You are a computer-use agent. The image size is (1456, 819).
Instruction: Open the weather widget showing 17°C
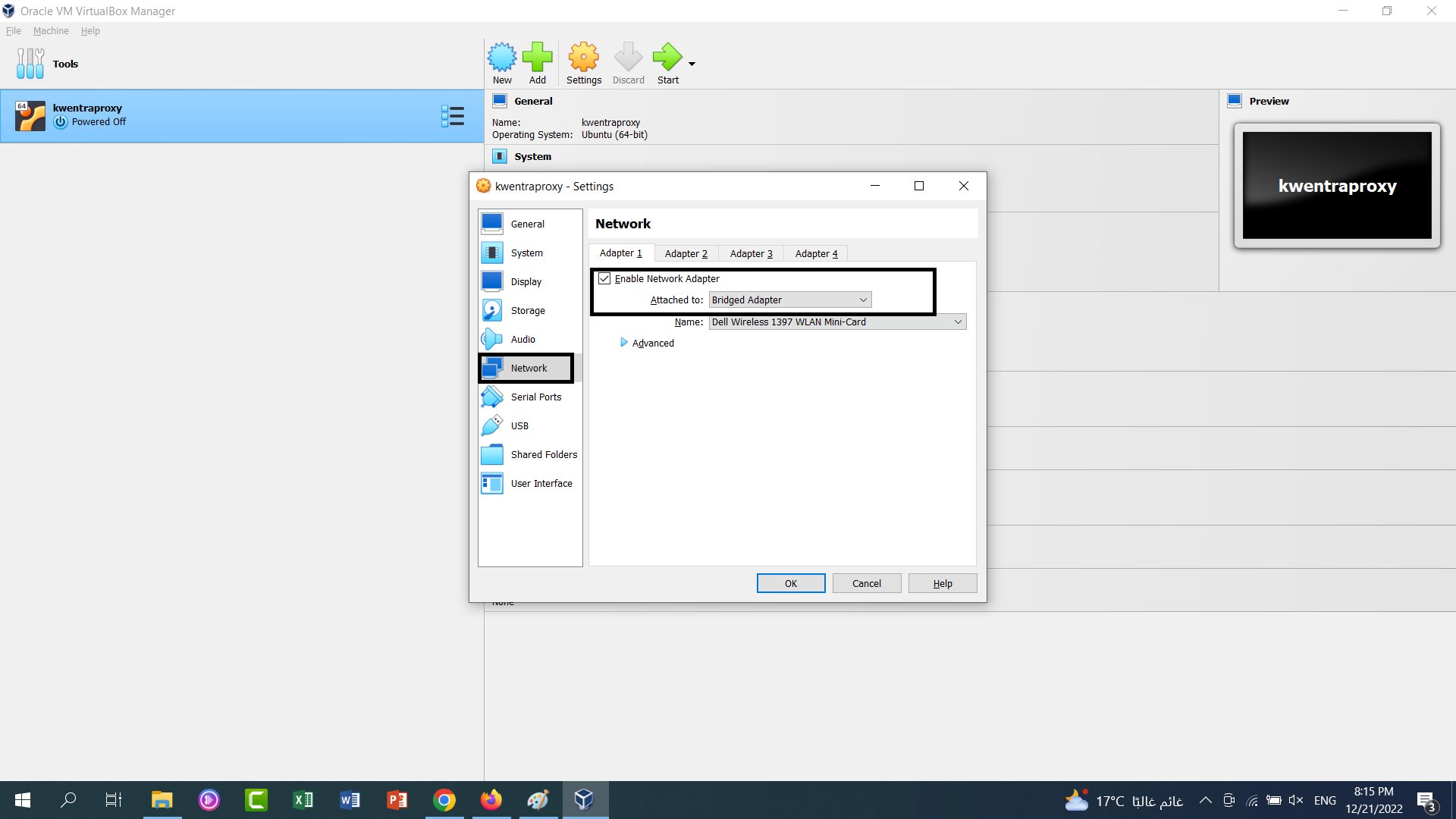coord(1124,800)
